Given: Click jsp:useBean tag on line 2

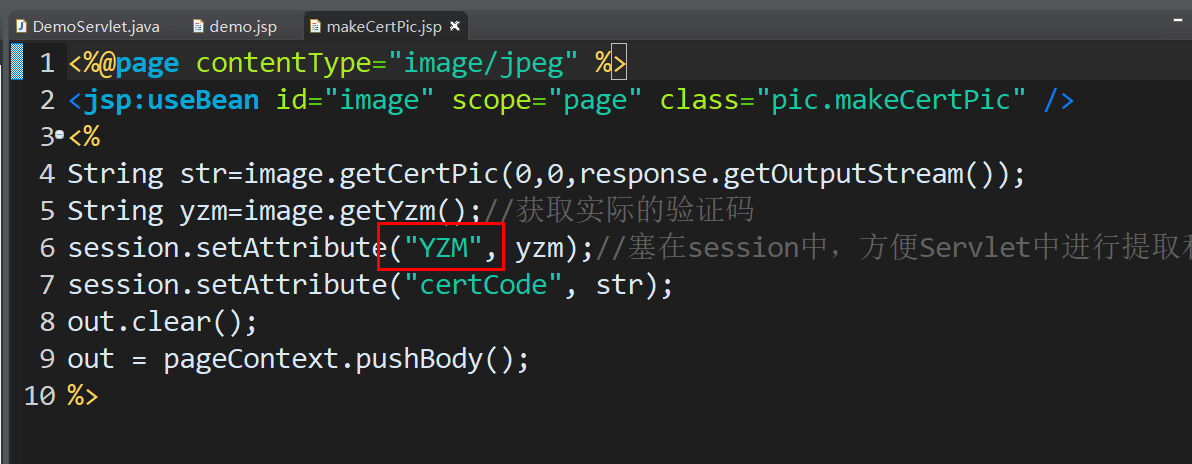Looking at the screenshot, I should [172, 100].
